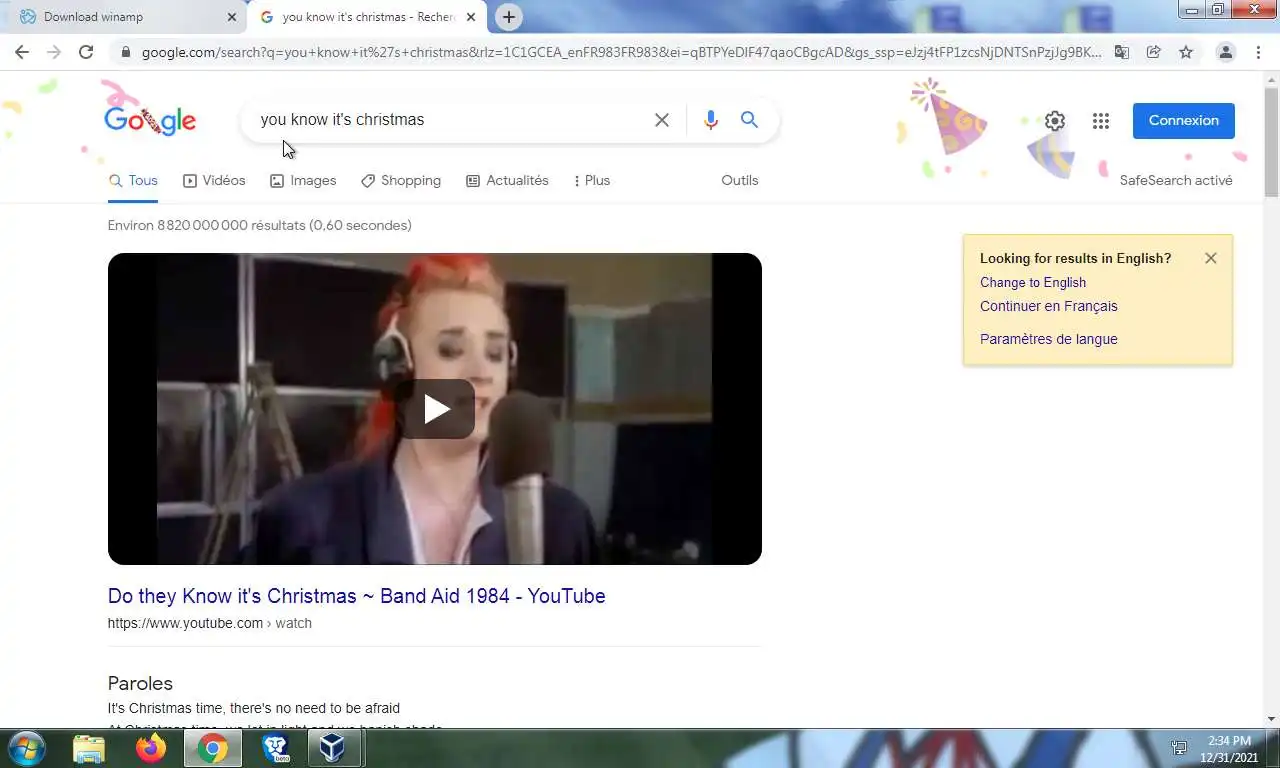1280x768 pixels.
Task: Select the Tous results tab
Action: coord(133,181)
